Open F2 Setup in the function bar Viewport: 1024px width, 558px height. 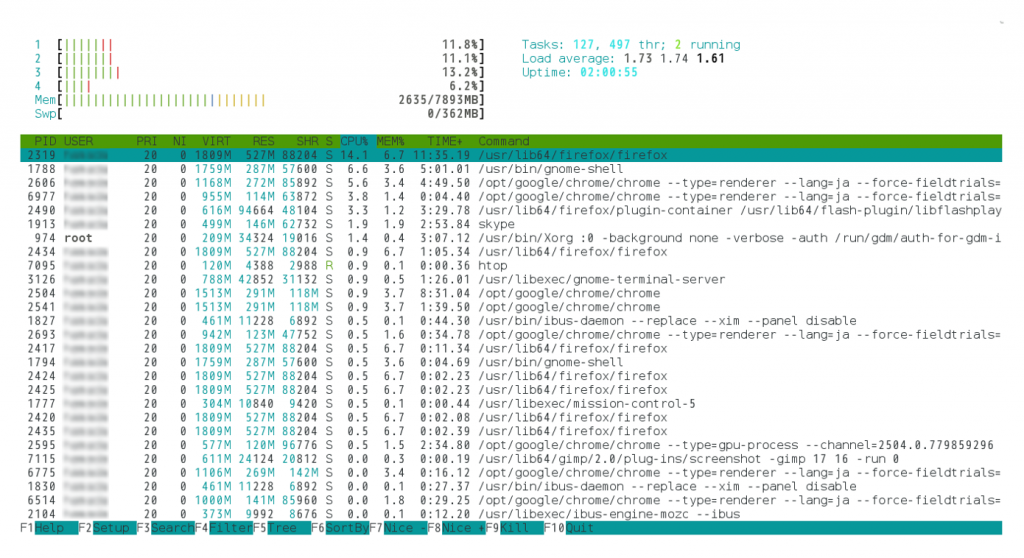(104, 528)
